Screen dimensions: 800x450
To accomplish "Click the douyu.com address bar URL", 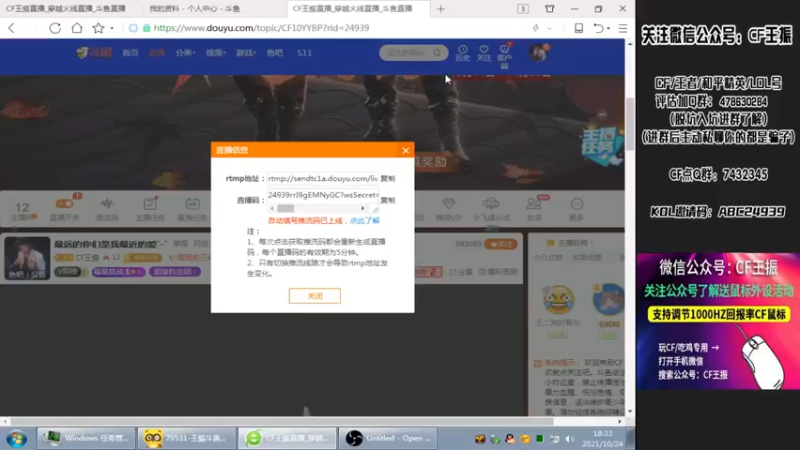I will point(261,28).
